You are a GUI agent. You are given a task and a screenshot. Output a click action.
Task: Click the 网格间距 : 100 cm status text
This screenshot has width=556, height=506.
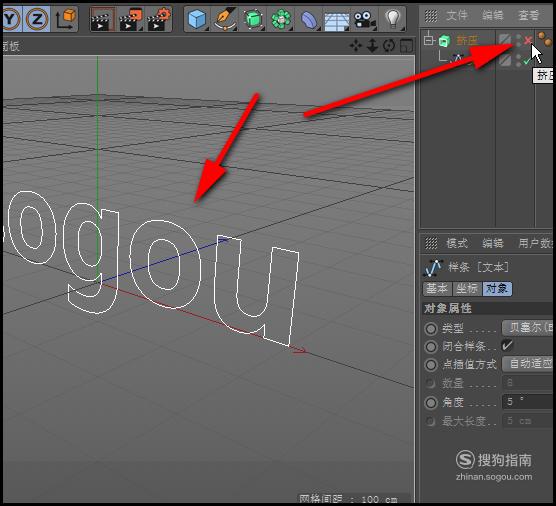coord(349,499)
